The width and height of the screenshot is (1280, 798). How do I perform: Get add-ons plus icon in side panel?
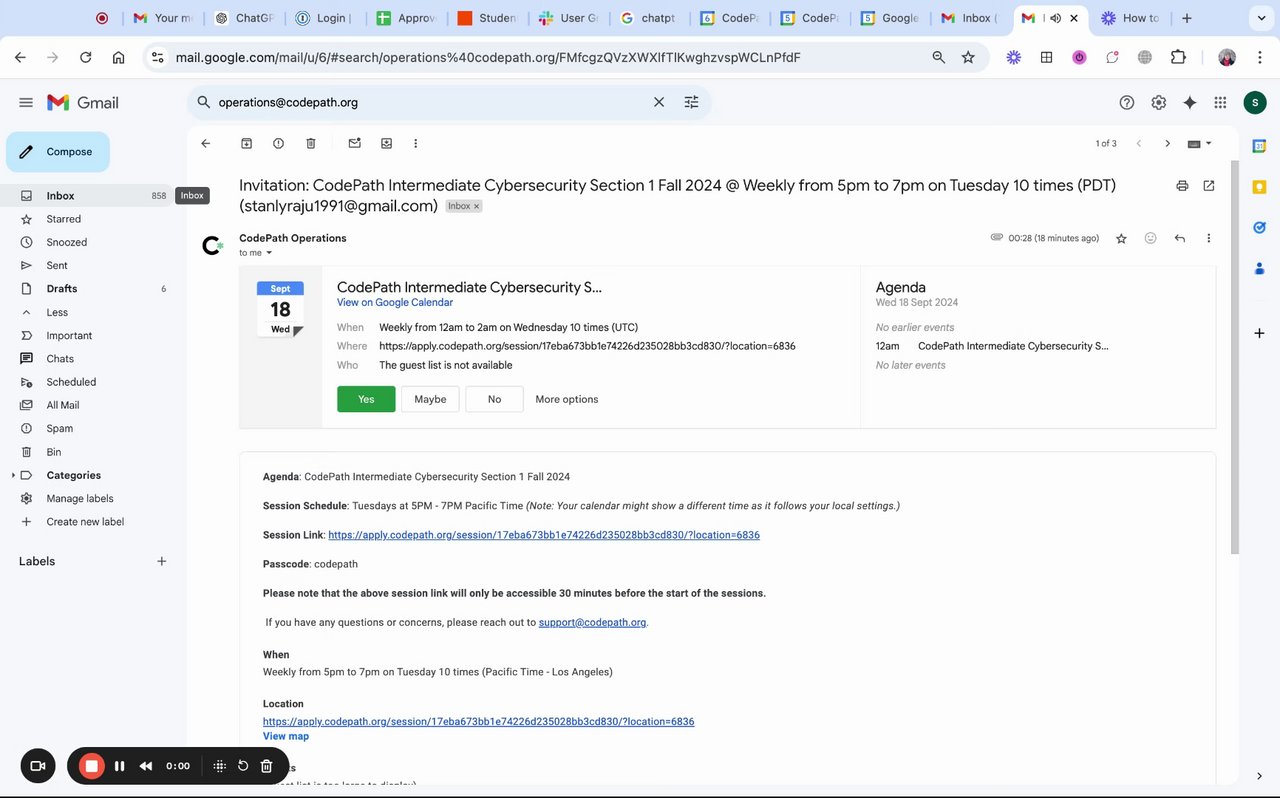click(x=1259, y=333)
